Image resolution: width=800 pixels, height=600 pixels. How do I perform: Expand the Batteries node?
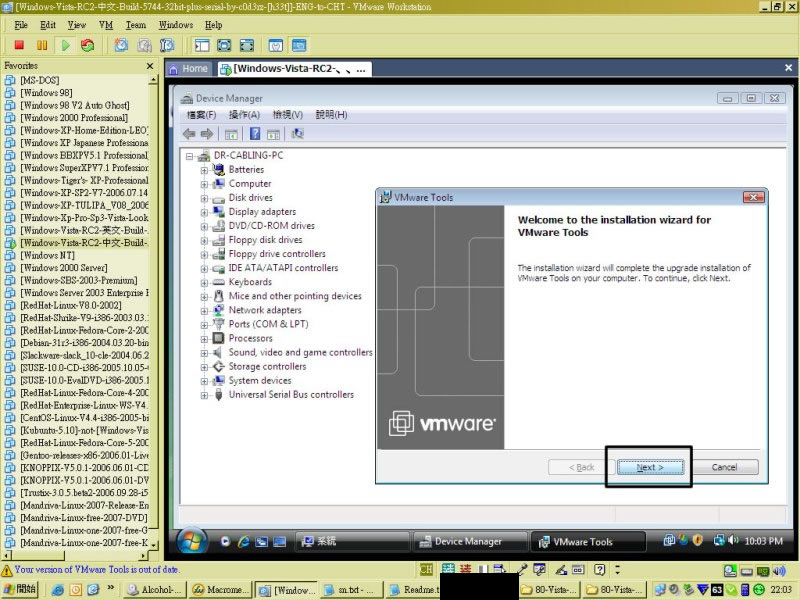[204, 170]
